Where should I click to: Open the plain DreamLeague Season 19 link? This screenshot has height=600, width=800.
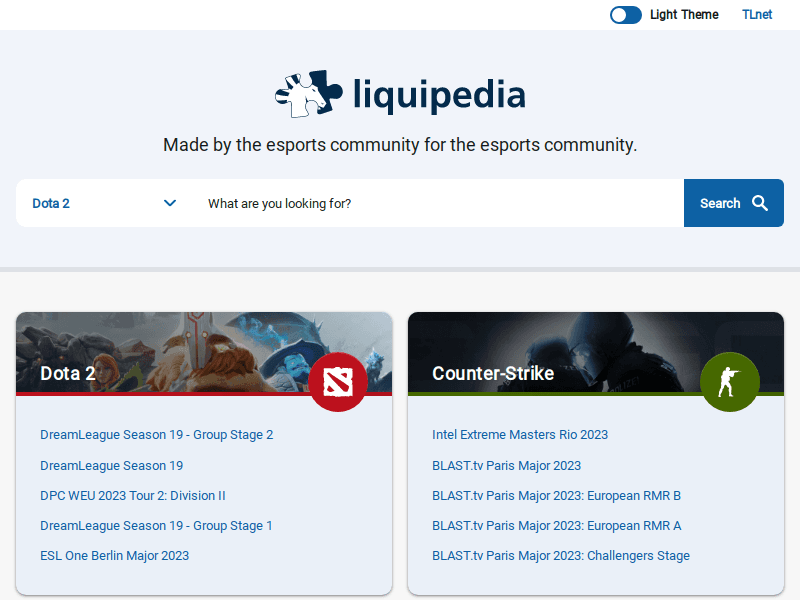112,466
